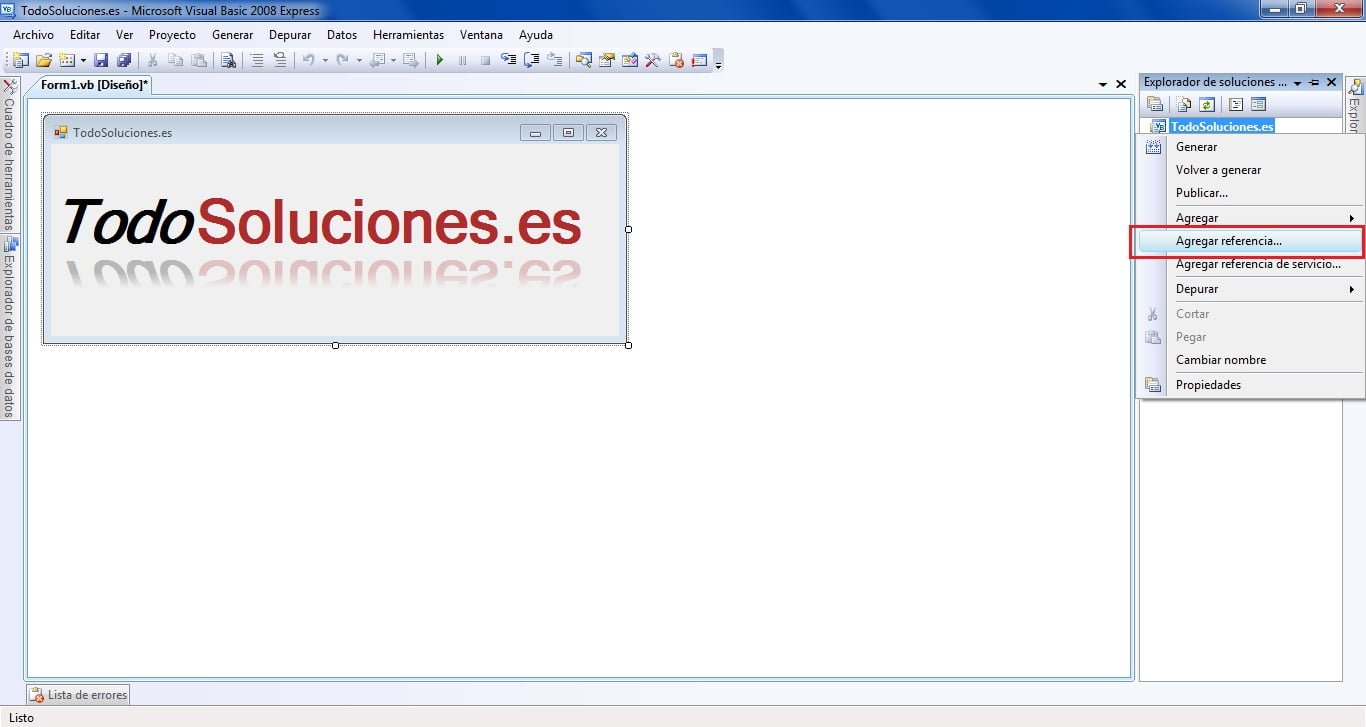
Task: Click the Uncomment lines icon
Action: 280,60
